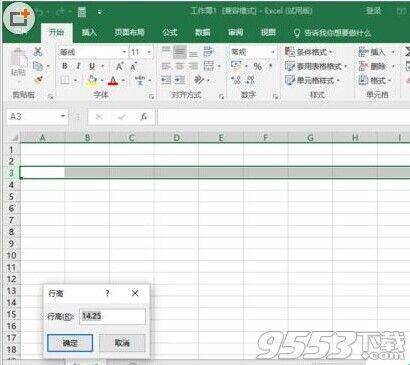The height and width of the screenshot is (365, 410).
Task: Expand the Delete cells dropdown
Action: tap(393, 66)
